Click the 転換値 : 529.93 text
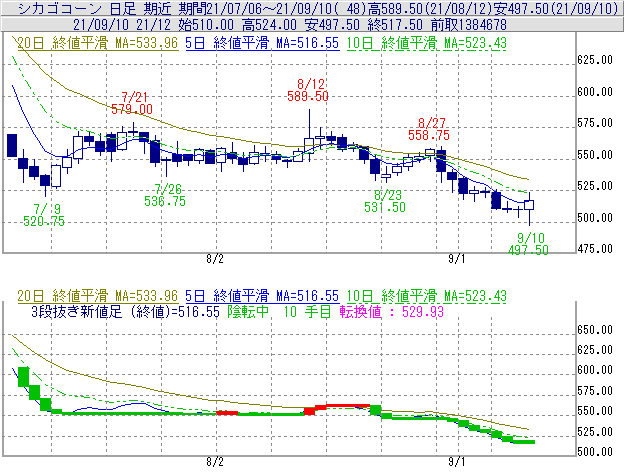The width and height of the screenshot is (624, 475). pos(392,311)
